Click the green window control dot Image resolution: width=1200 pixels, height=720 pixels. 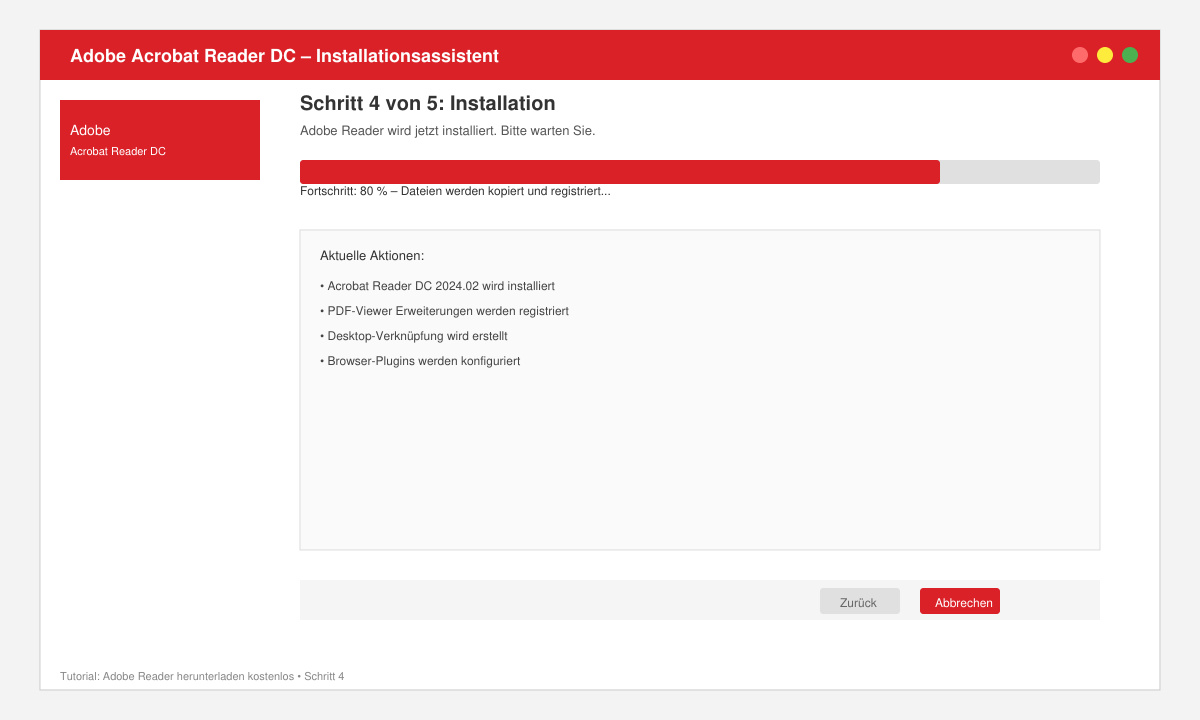coord(1130,55)
